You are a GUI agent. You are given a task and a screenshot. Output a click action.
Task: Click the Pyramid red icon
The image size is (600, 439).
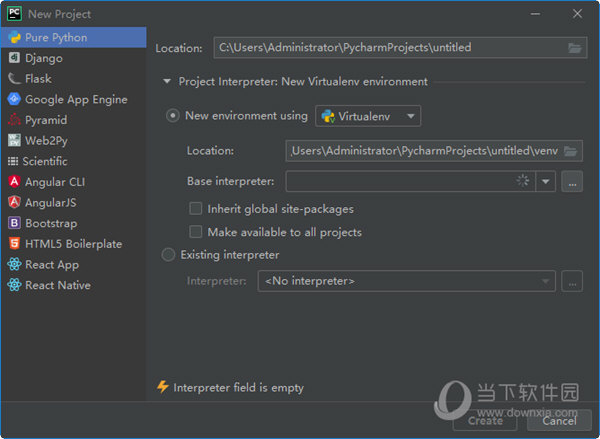14,120
